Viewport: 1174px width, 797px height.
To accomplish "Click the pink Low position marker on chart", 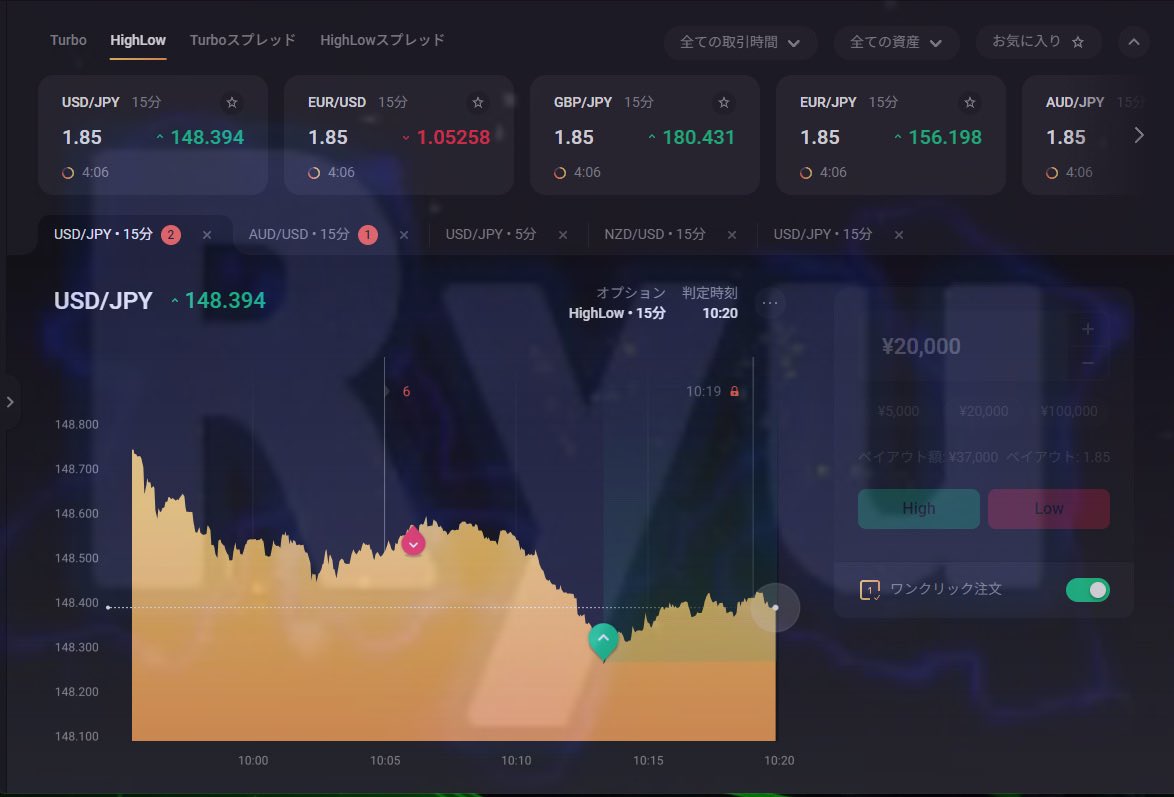I will pyautogui.click(x=413, y=541).
